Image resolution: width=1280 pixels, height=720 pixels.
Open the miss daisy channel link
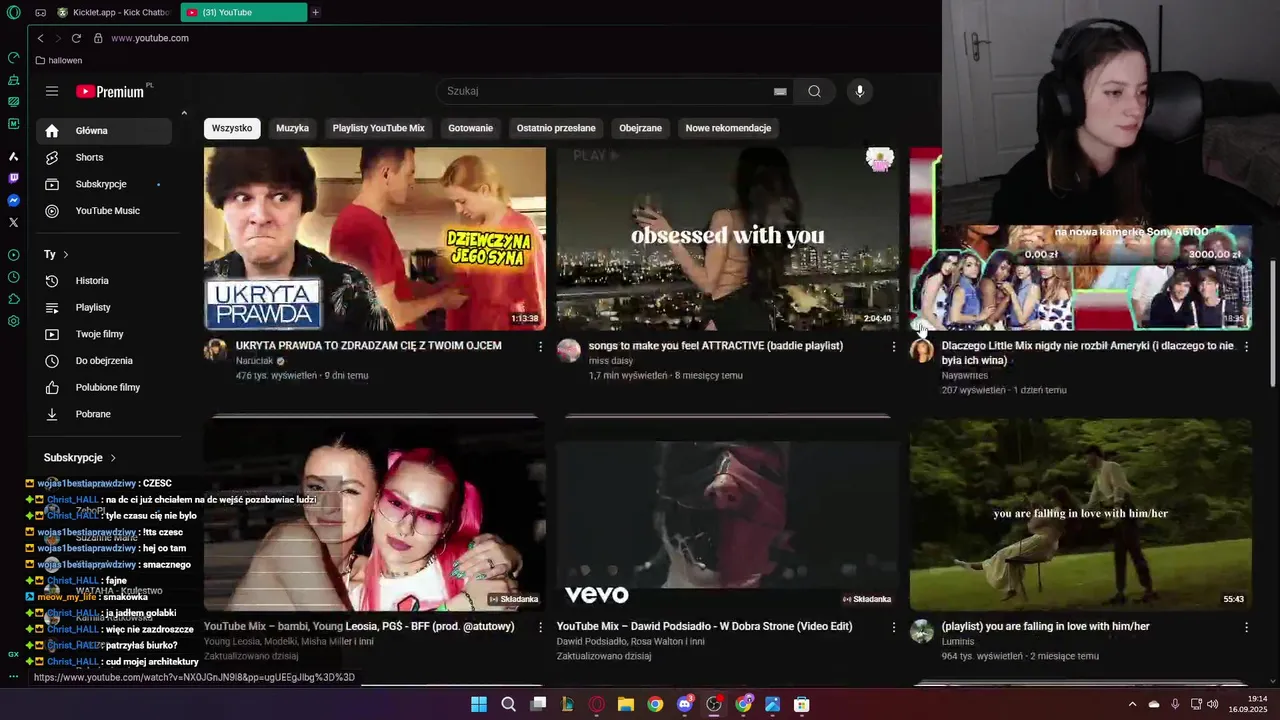point(611,361)
